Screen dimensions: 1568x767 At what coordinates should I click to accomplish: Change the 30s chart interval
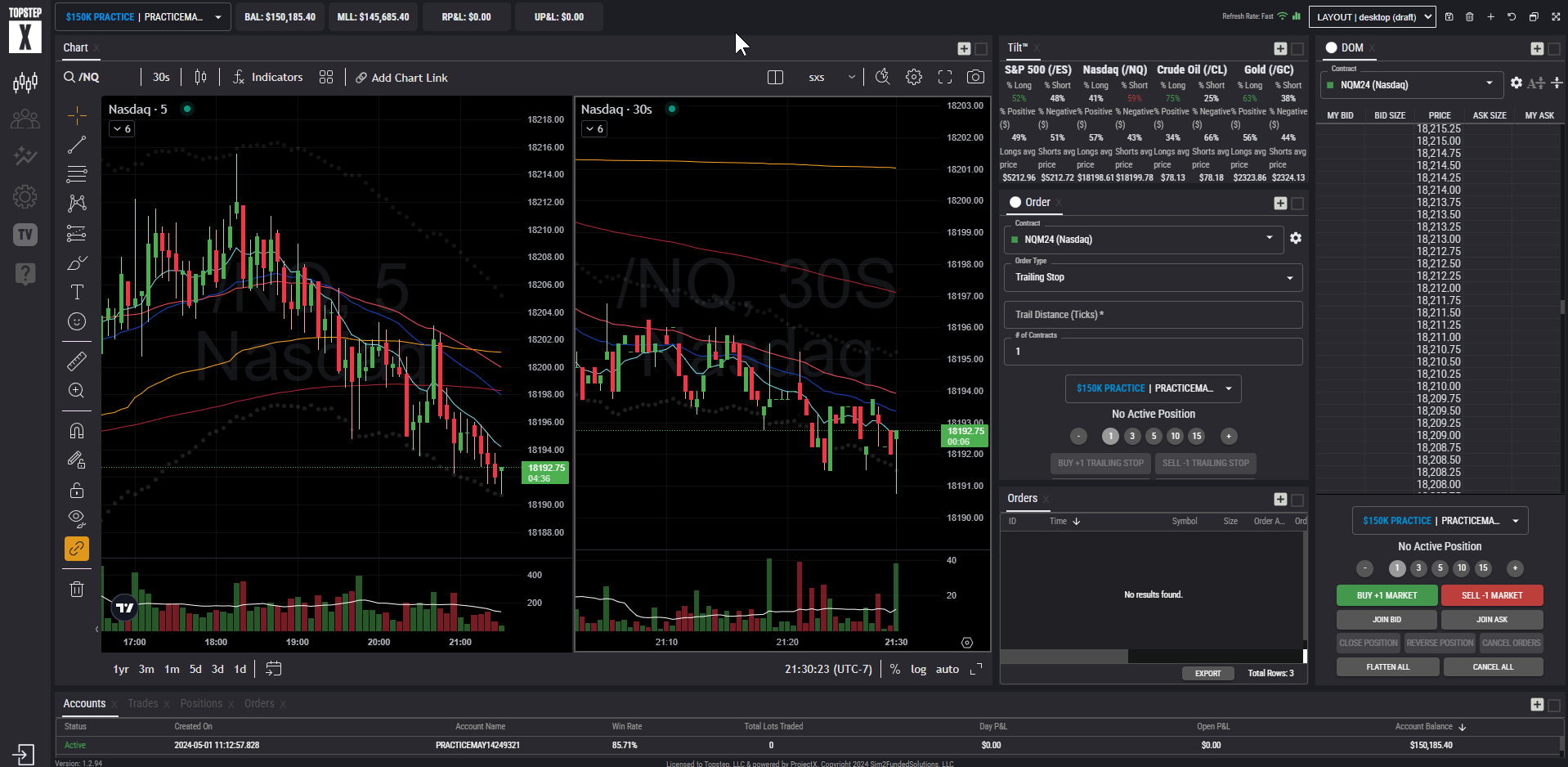tap(161, 77)
